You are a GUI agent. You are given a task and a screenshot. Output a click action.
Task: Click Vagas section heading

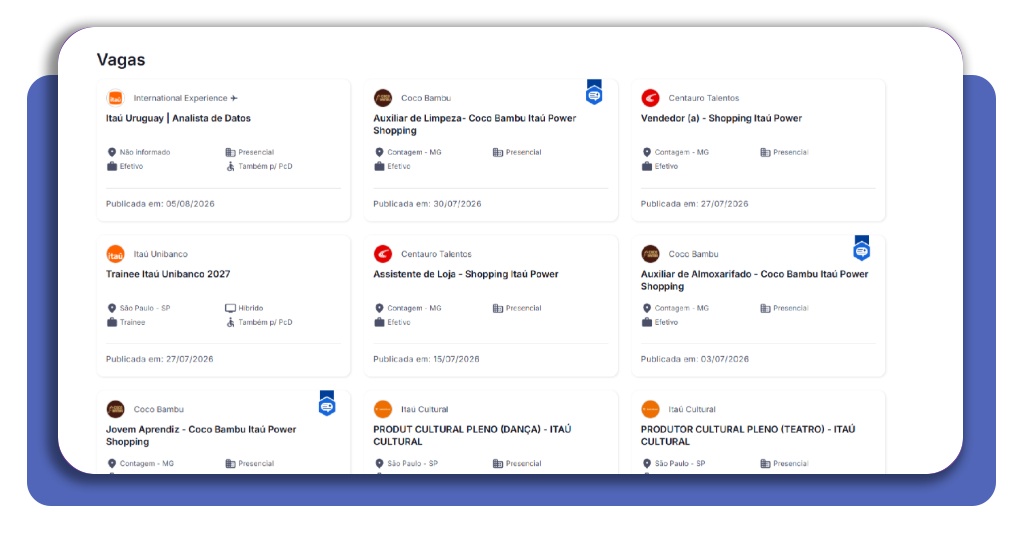coord(121,60)
